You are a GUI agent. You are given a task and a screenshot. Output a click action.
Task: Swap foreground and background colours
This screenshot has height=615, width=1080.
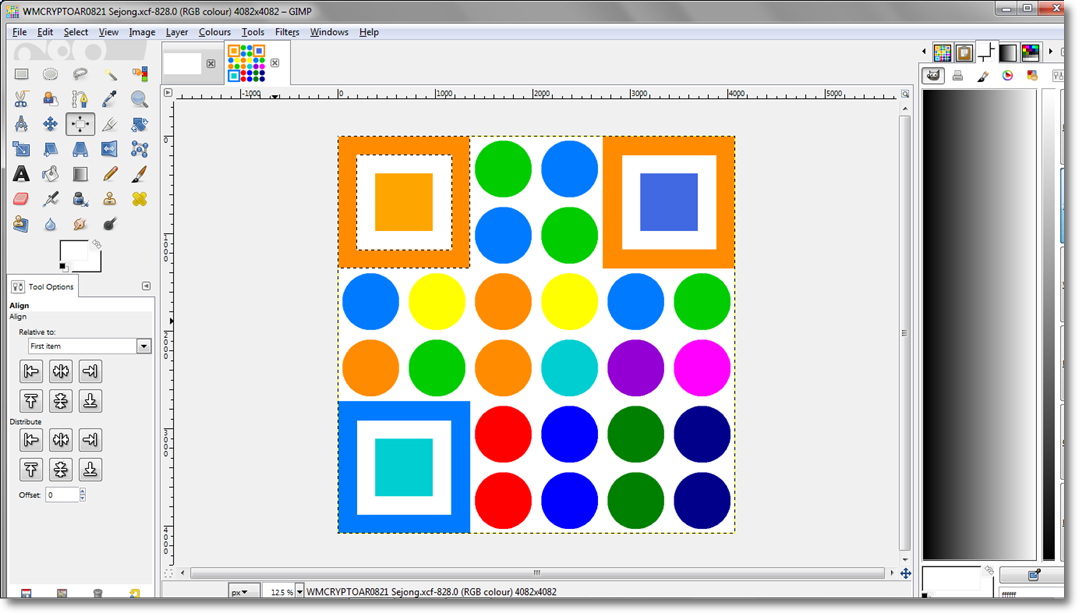[96, 244]
